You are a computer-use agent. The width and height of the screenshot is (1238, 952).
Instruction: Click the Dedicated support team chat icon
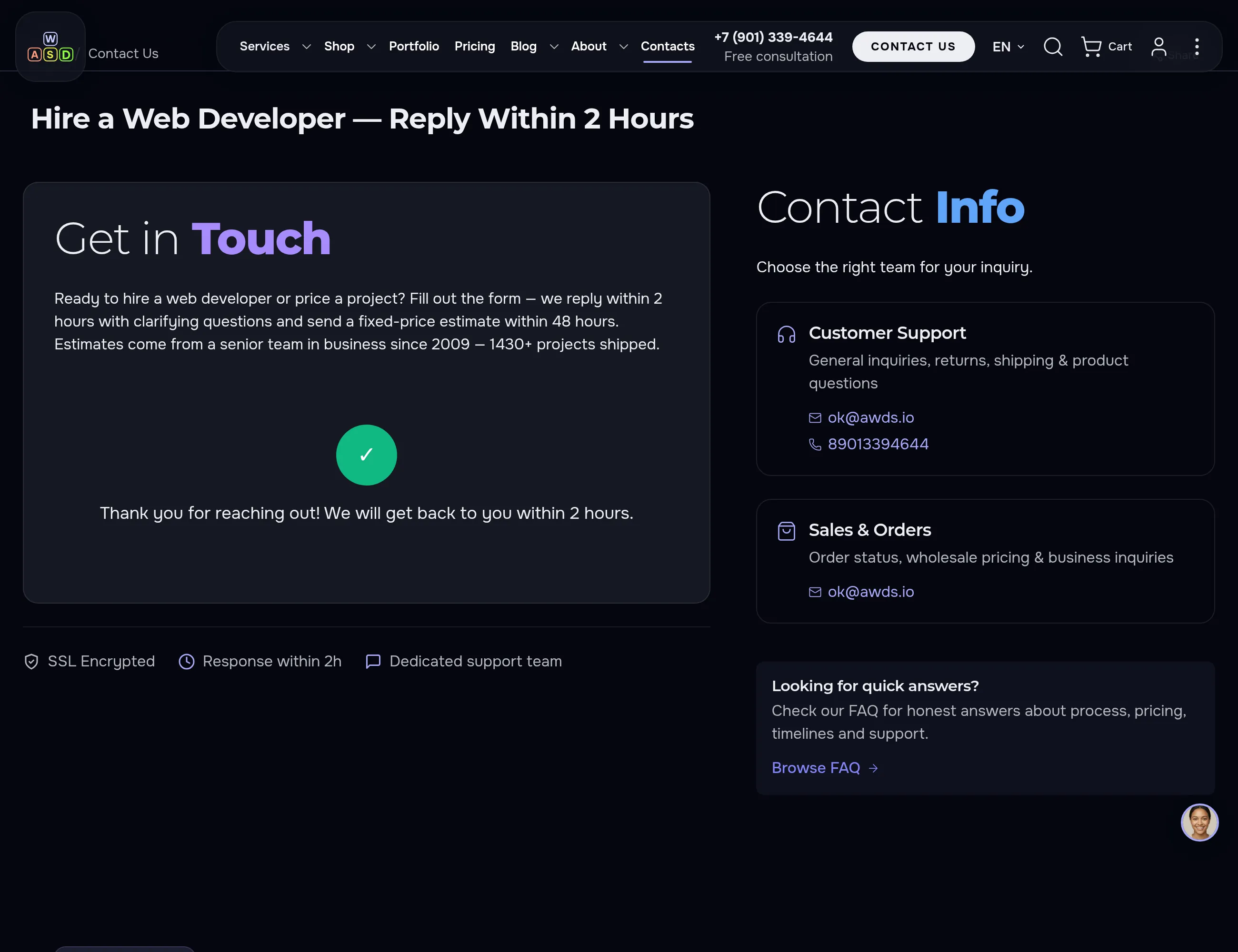pyautogui.click(x=373, y=661)
